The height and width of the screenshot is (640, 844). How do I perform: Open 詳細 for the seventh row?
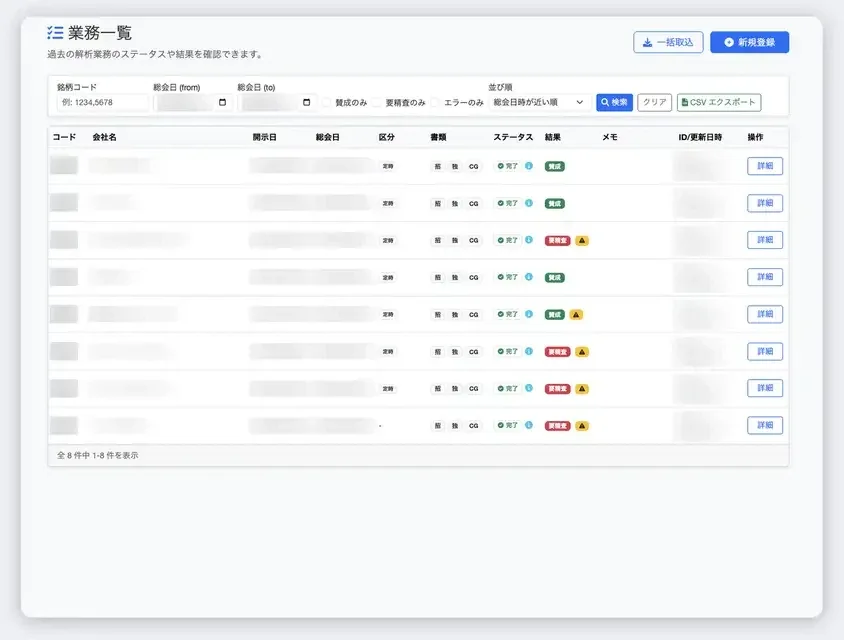(x=765, y=388)
